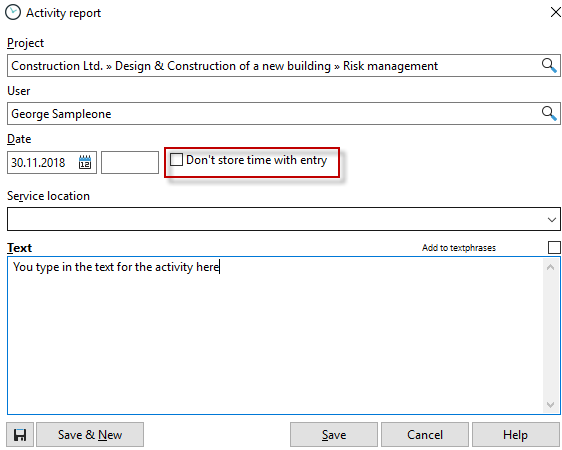Click the Activity report clock icon
The image size is (562, 450).
click(13, 13)
